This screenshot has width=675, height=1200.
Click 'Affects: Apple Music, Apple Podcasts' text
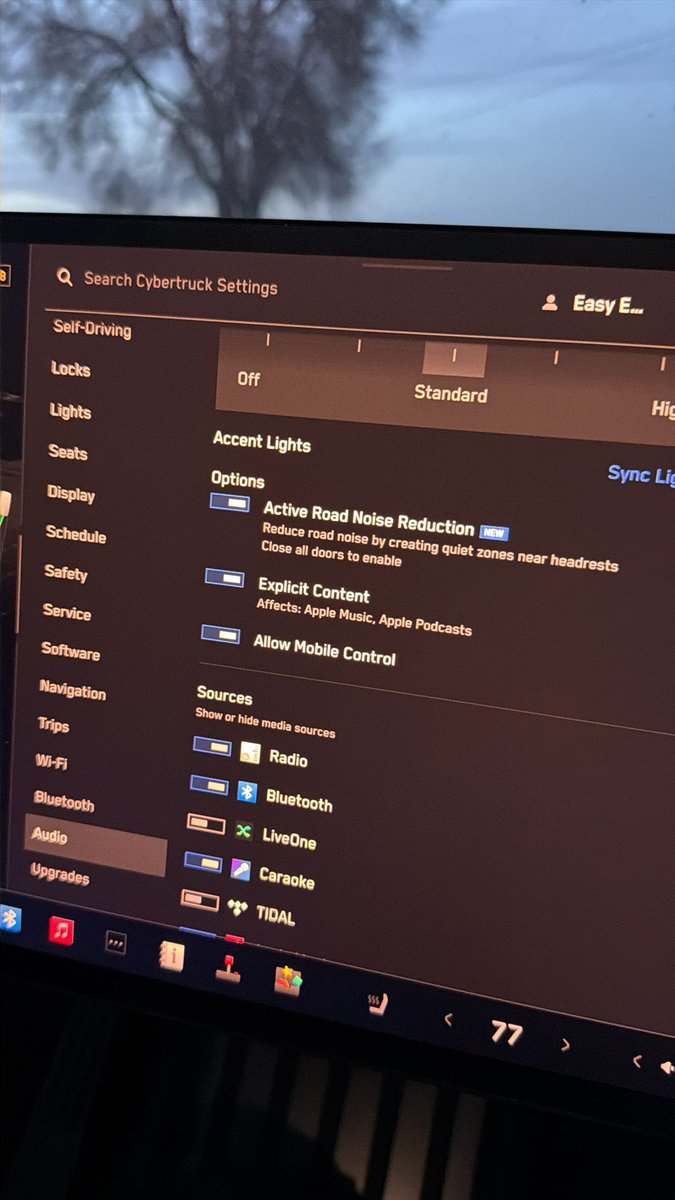364,618
